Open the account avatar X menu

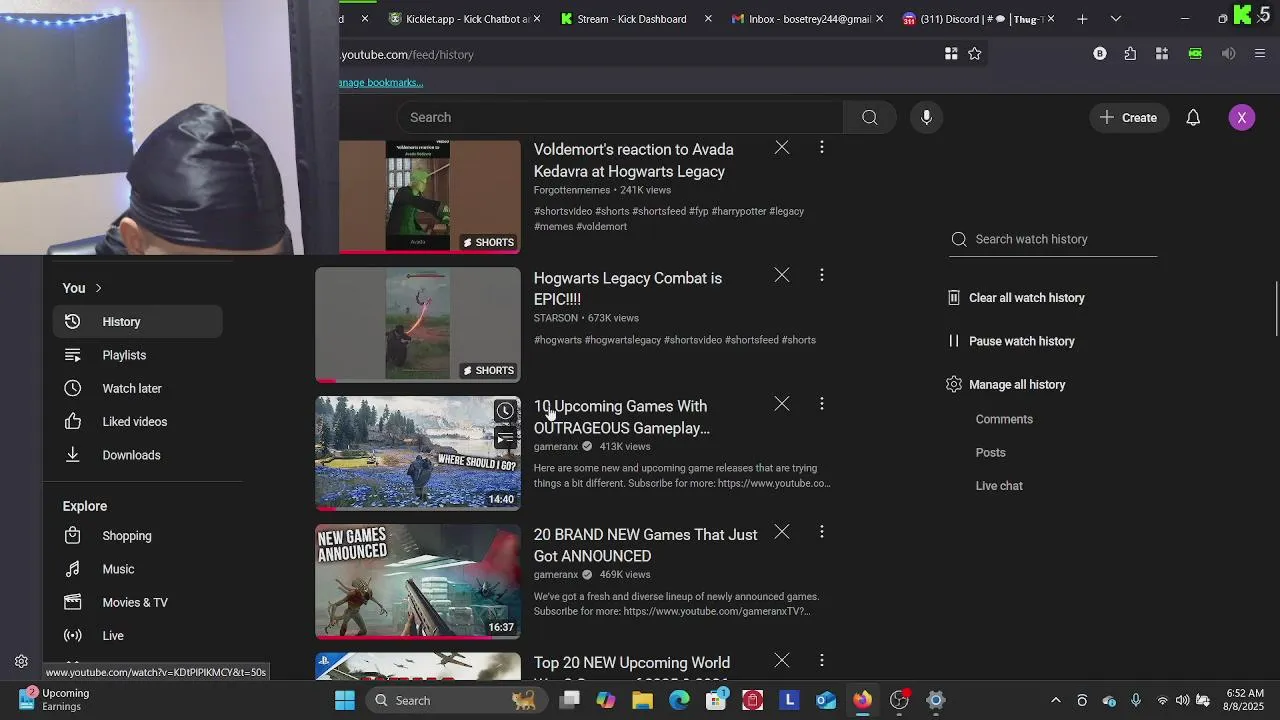click(x=1241, y=118)
